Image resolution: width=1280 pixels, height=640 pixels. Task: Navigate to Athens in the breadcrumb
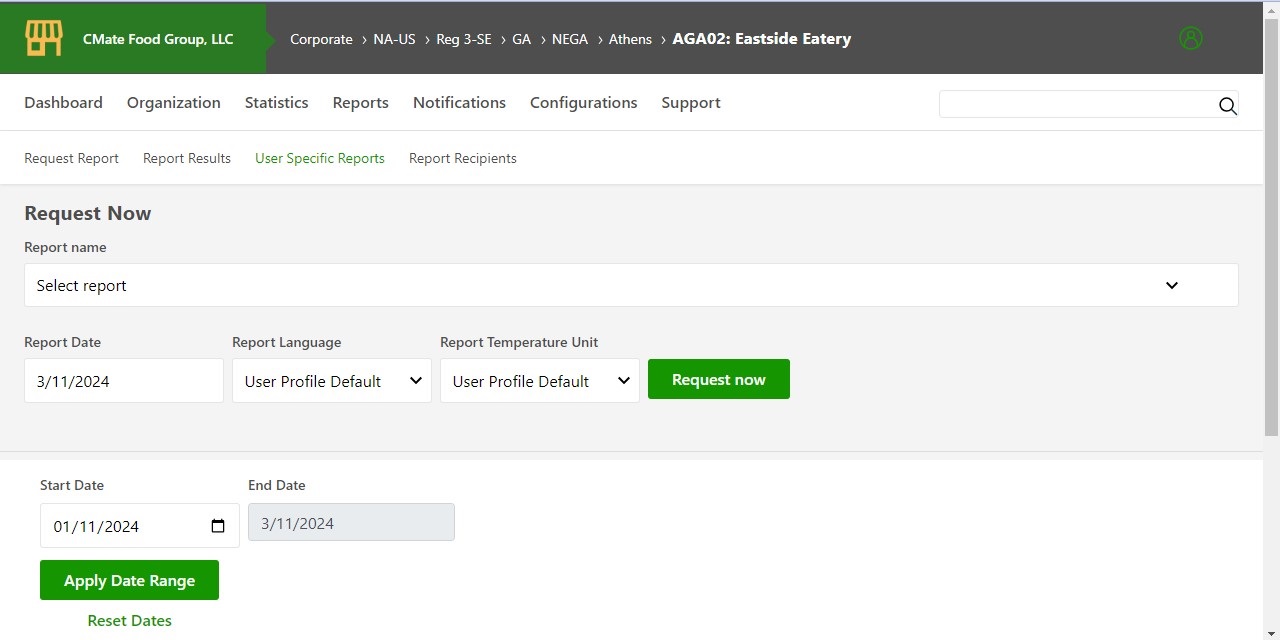click(x=630, y=39)
